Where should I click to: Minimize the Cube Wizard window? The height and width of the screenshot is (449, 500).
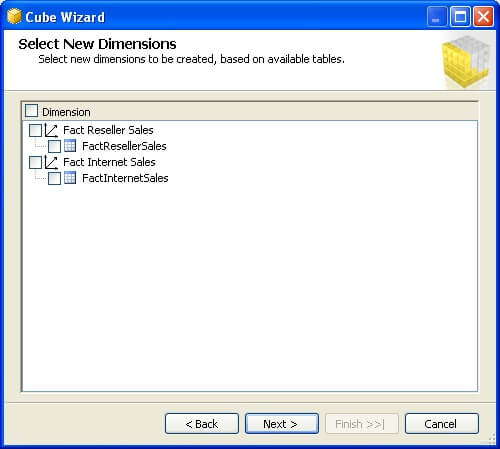(x=437, y=16)
